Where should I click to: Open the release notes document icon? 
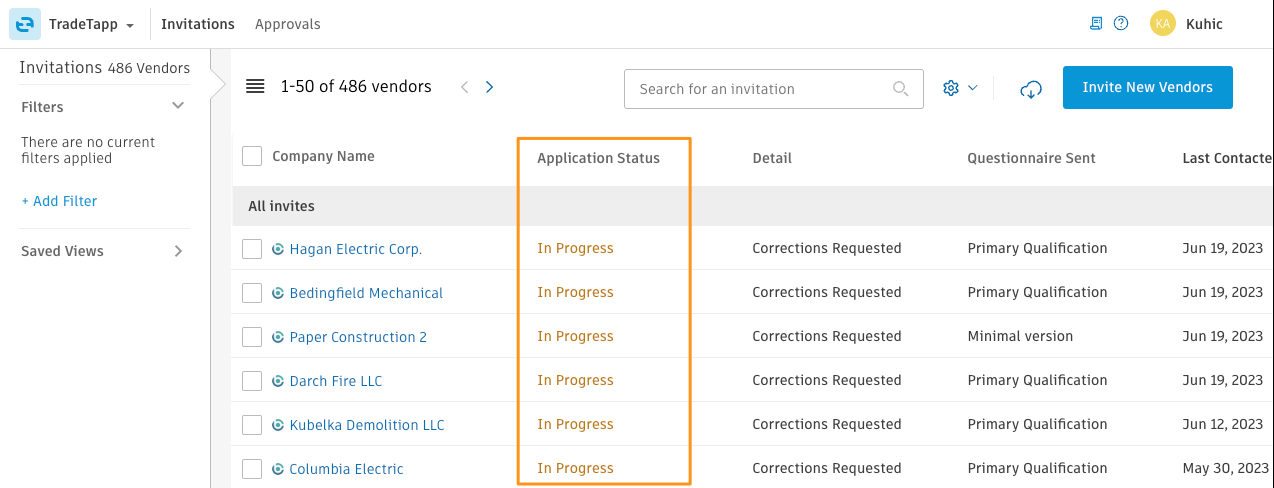click(1096, 23)
